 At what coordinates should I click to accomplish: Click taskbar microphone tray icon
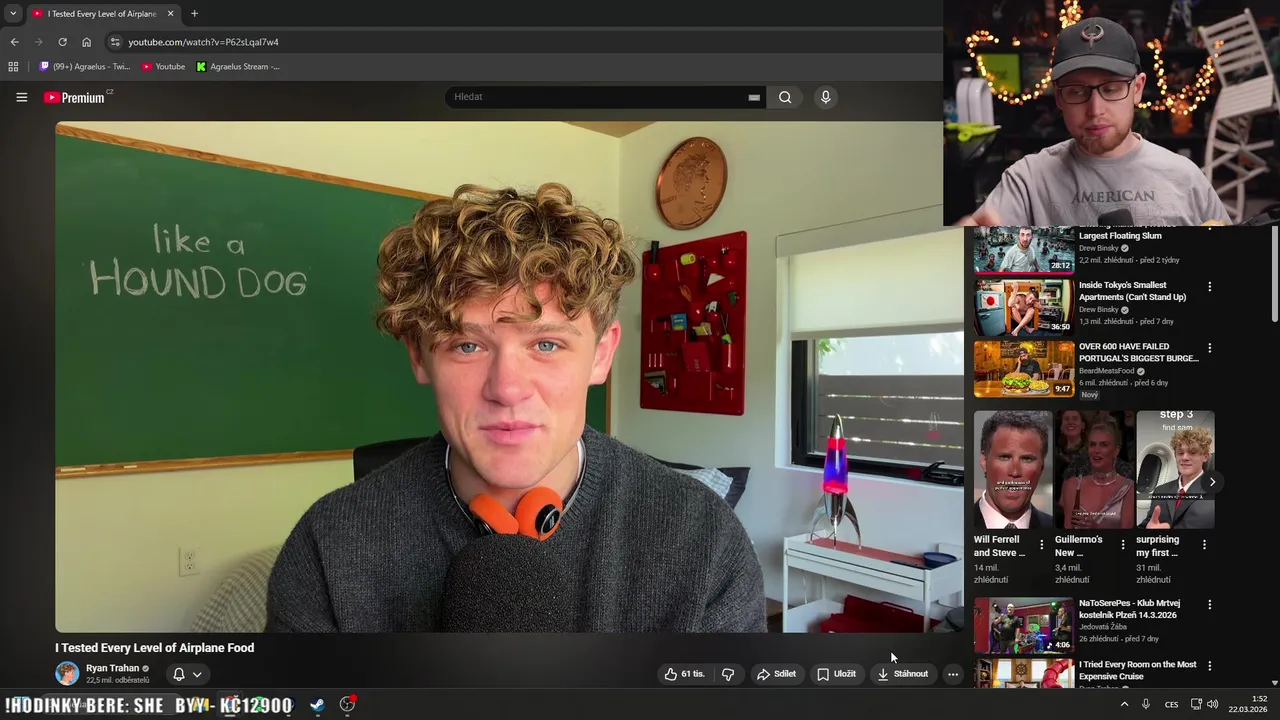coord(1146,705)
